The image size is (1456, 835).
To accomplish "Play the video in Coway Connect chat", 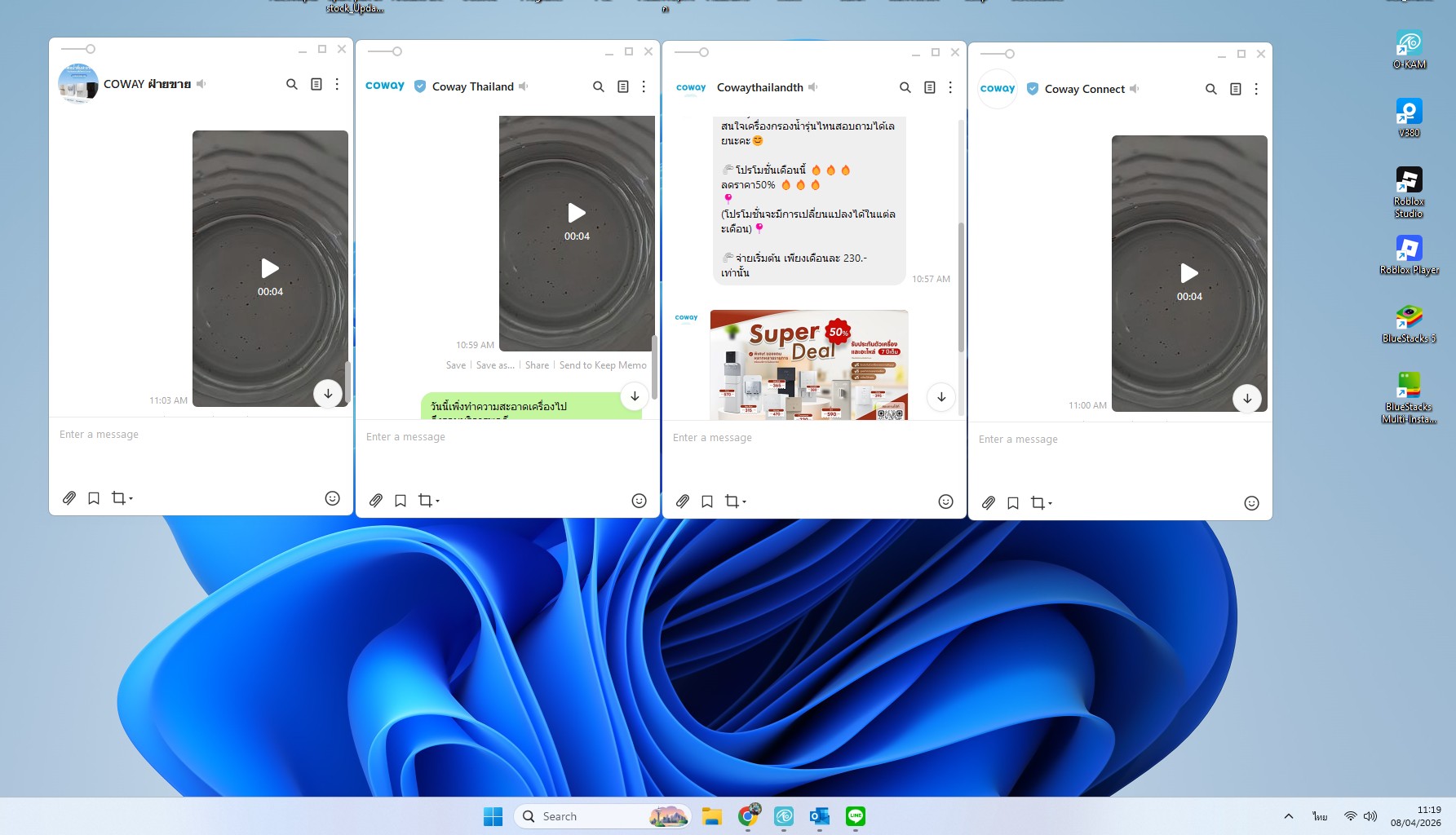I will [1189, 273].
